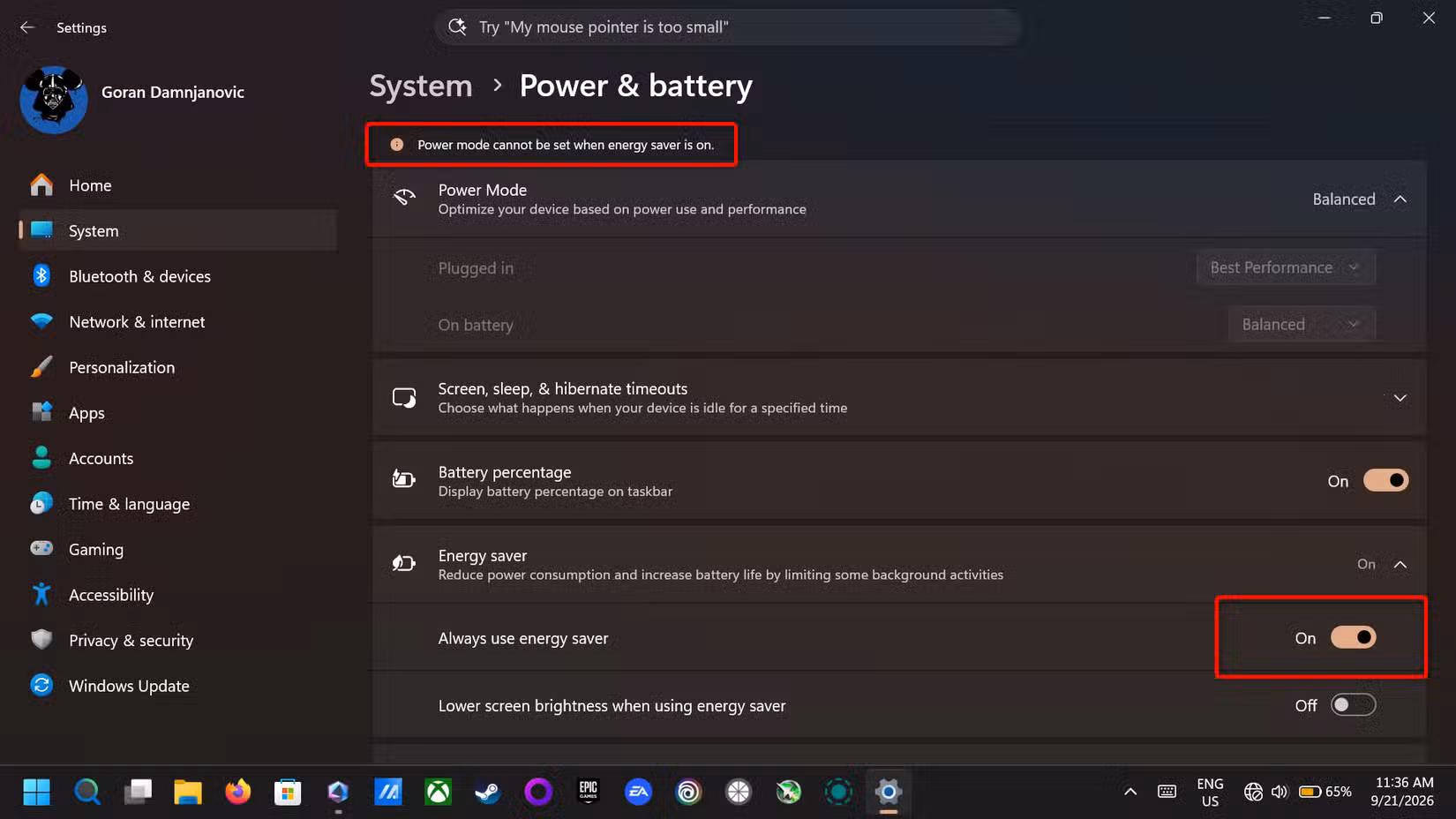1456x819 pixels.
Task: Enable Lower screen brightness when using energy saver
Action: 1353,705
